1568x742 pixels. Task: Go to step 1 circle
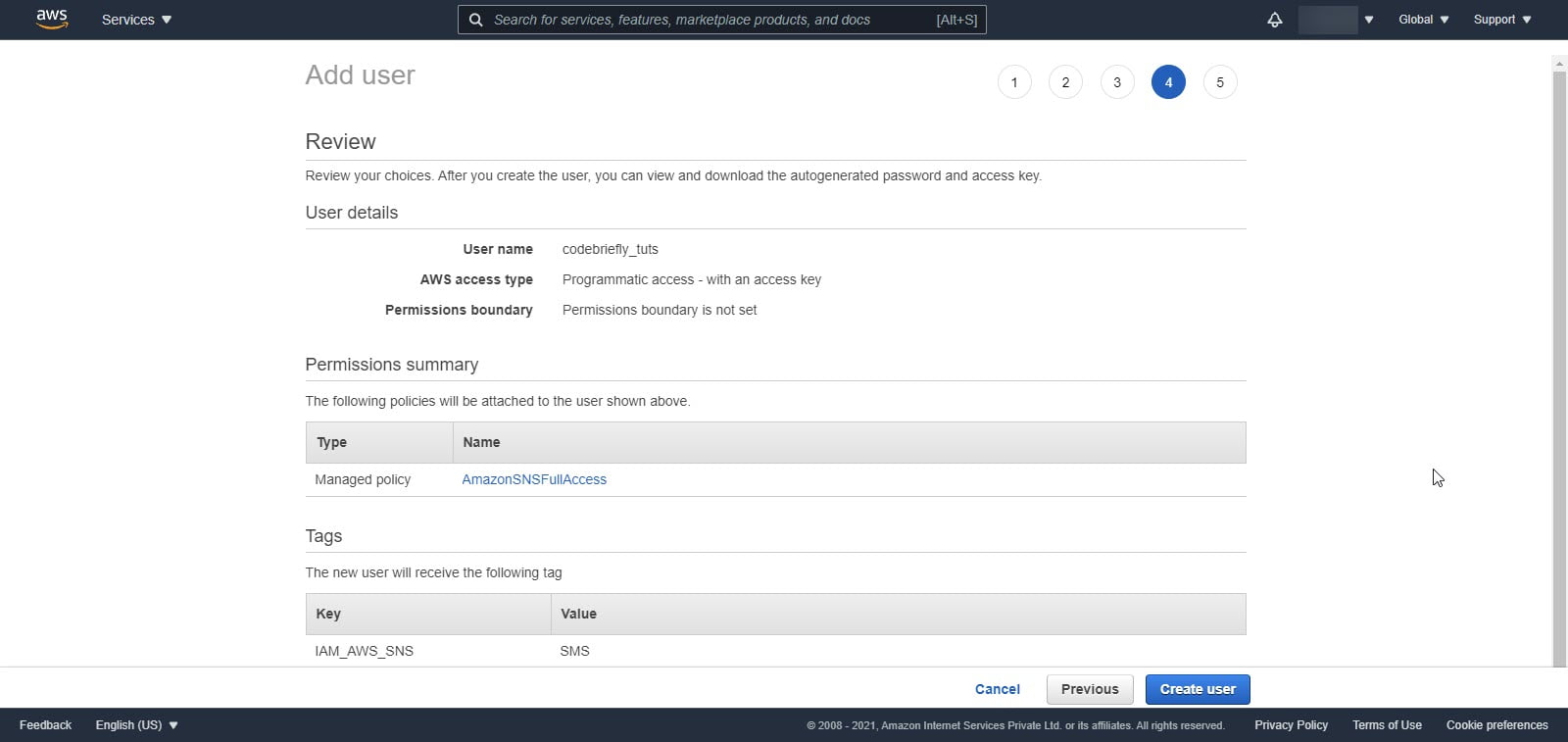pos(1014,82)
